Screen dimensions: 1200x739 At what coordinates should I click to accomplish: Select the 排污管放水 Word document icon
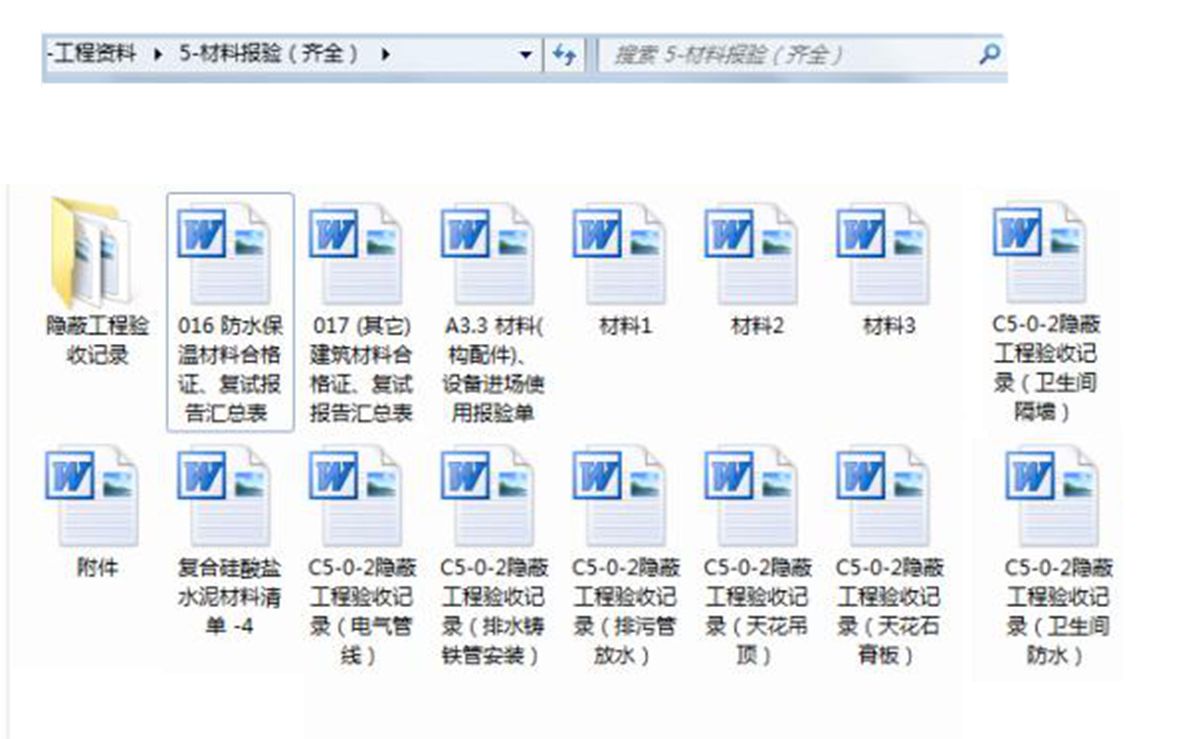pyautogui.click(x=620, y=496)
